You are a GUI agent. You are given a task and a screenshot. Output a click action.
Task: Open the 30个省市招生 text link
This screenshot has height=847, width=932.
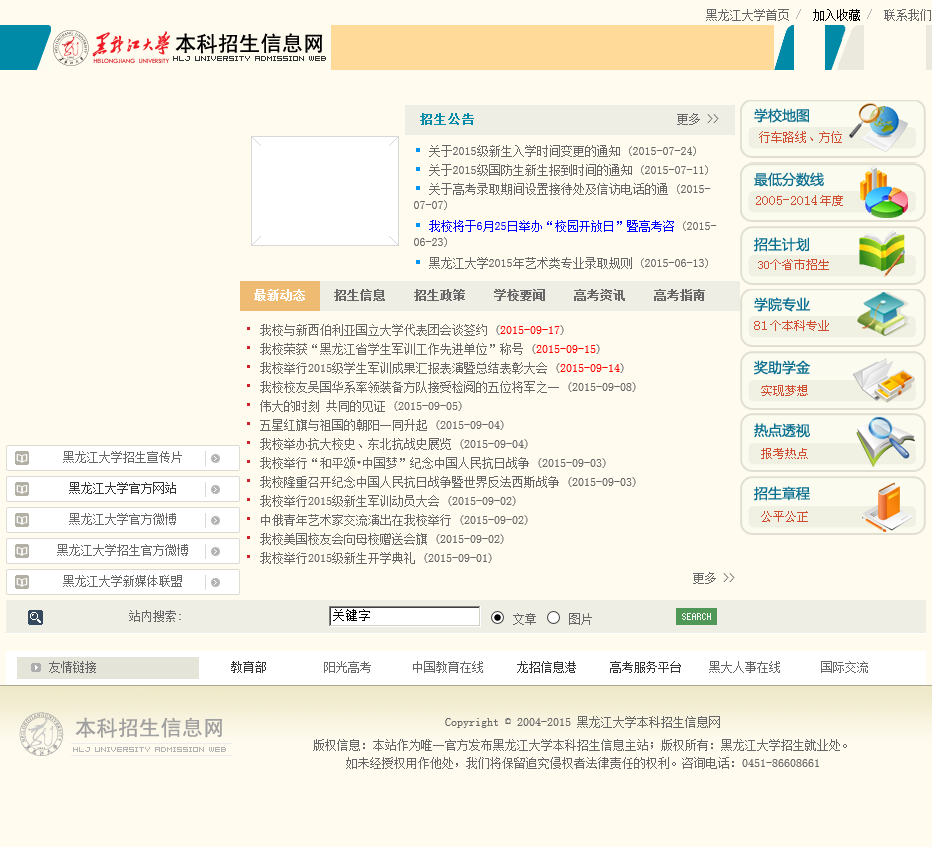pyautogui.click(x=793, y=265)
